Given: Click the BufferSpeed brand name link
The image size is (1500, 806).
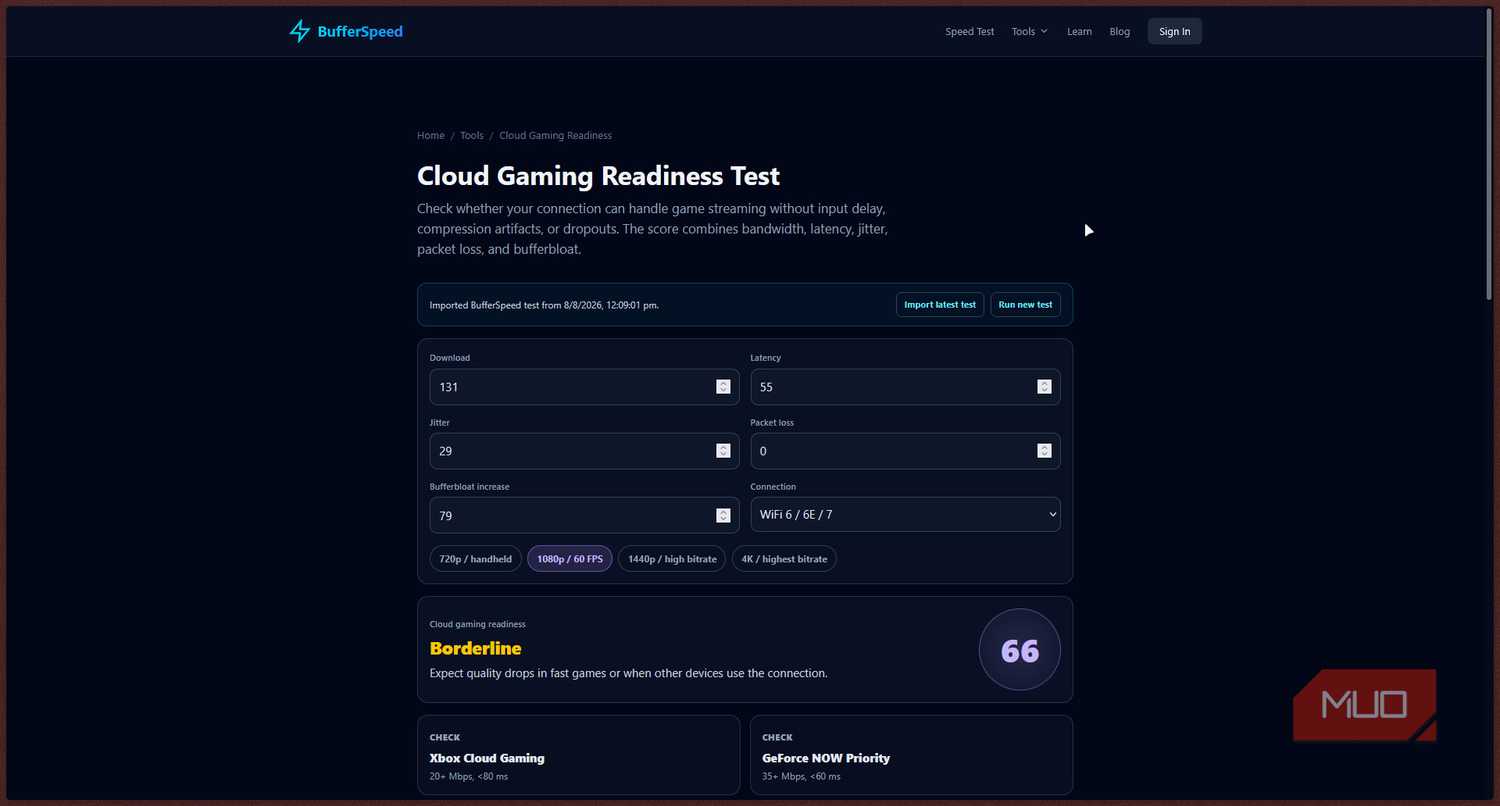Looking at the screenshot, I should pyautogui.click(x=360, y=32).
